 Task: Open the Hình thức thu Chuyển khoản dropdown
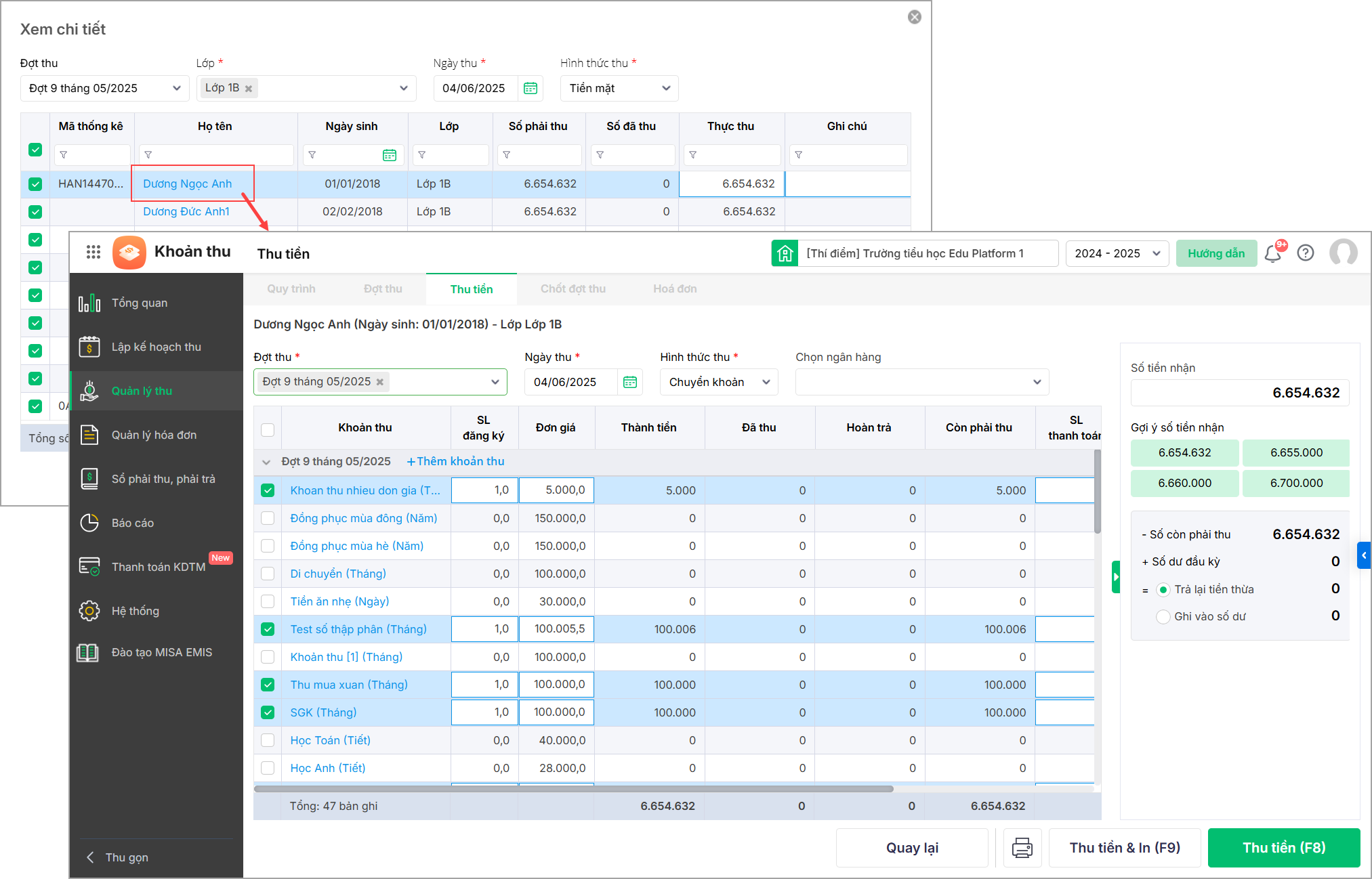(719, 383)
